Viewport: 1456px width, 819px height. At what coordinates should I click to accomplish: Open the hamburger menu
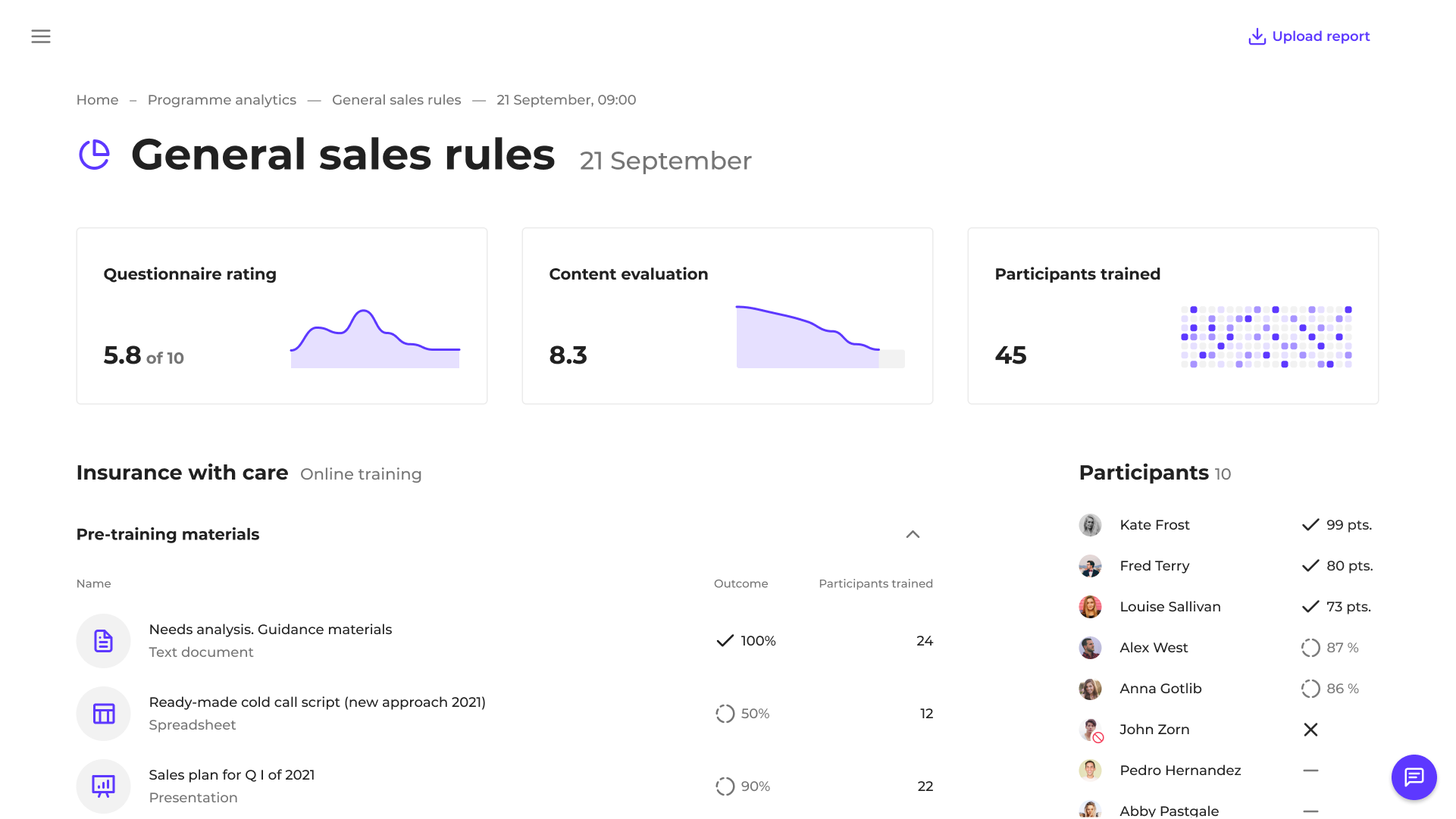coord(41,36)
